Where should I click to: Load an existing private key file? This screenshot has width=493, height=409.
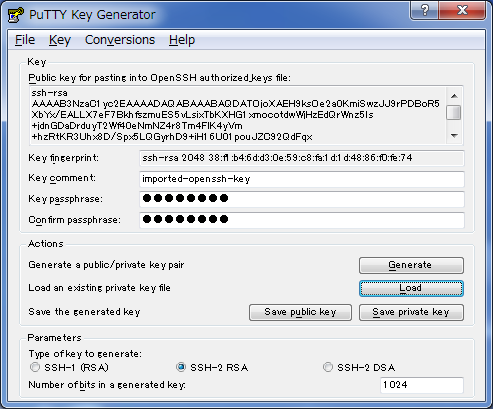(411, 288)
